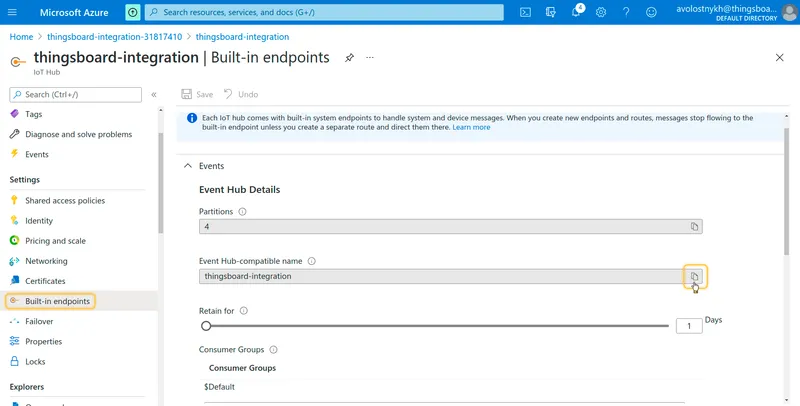Show info tooltip for Event Hub-compatible name

312,261
